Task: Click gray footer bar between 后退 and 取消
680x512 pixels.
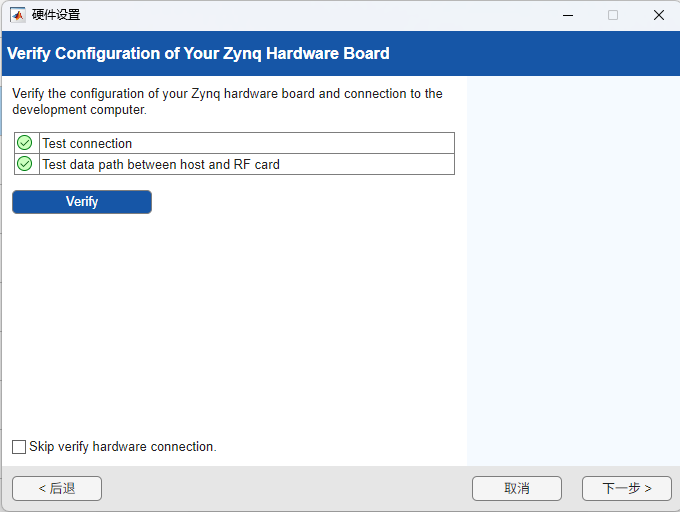Action: point(286,489)
